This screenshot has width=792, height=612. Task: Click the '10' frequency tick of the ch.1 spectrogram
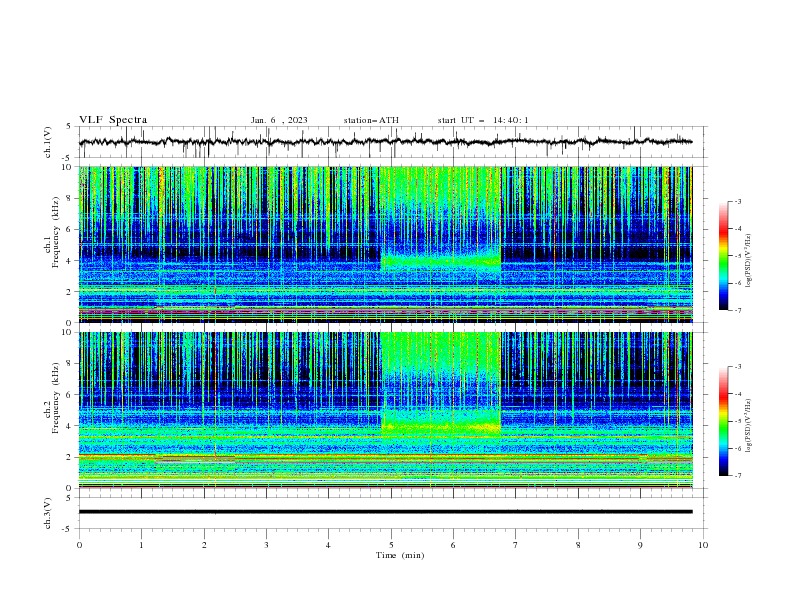(69, 167)
